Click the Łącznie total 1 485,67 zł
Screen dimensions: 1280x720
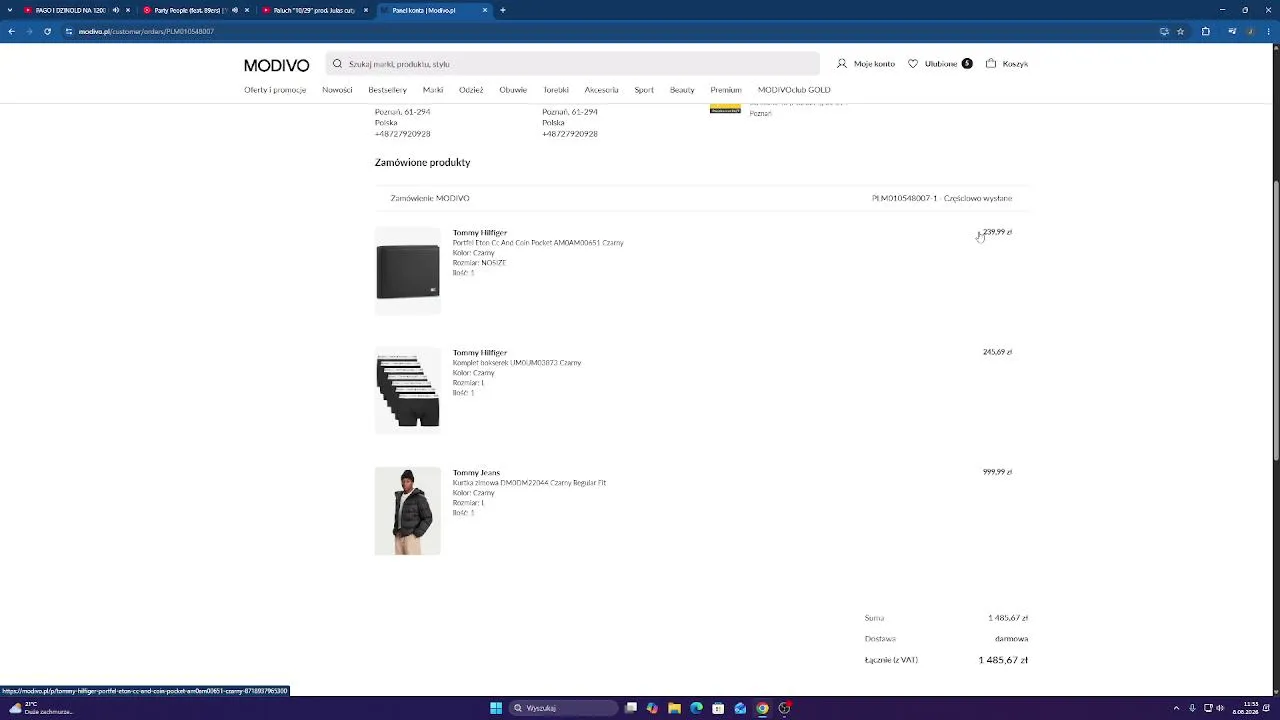coord(1003,660)
